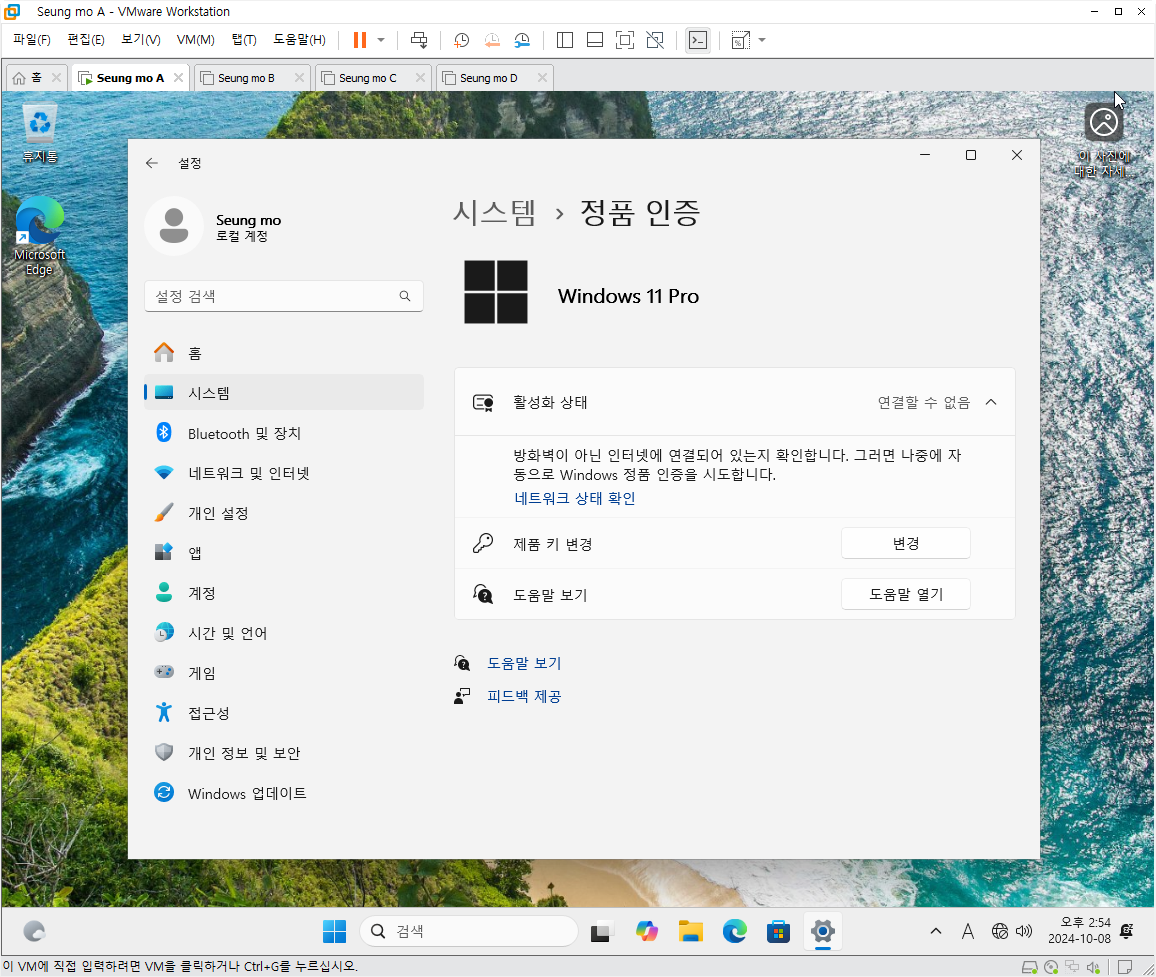Open the Windows Start button
This screenshot has width=1156, height=977.
[334, 931]
